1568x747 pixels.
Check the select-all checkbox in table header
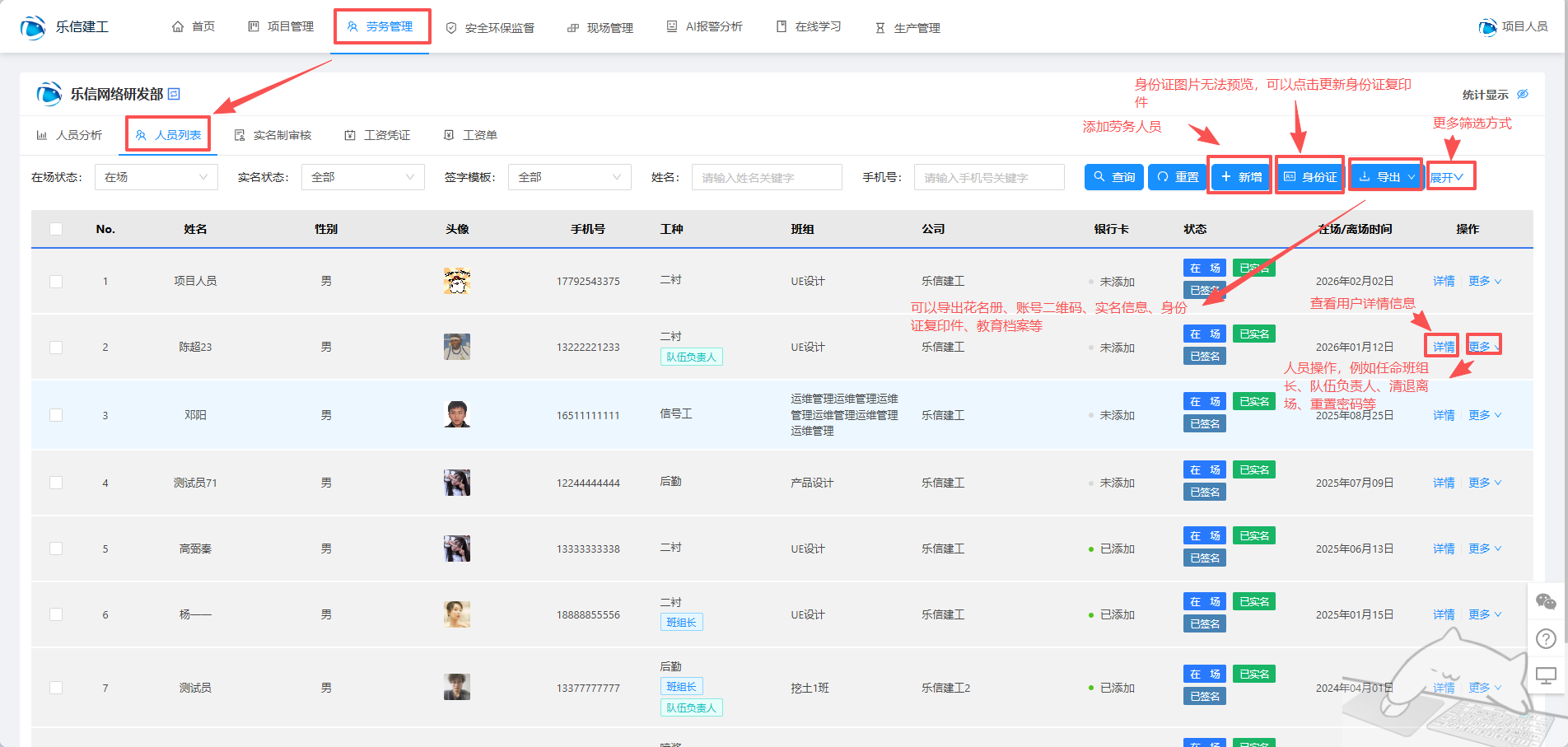[56, 229]
